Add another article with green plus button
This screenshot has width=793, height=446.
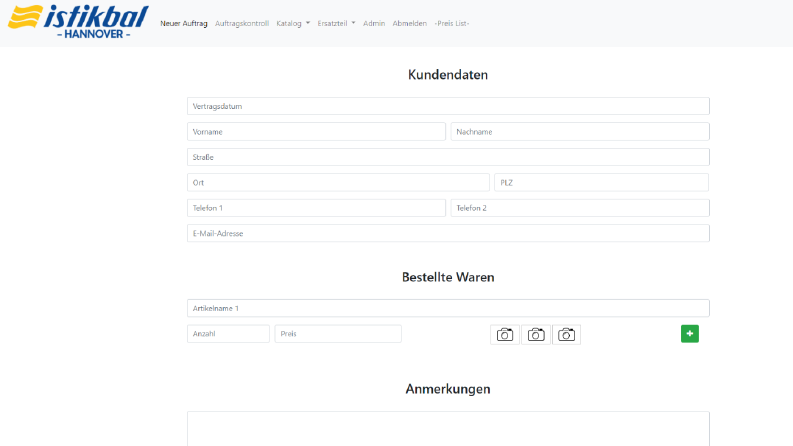coord(690,334)
